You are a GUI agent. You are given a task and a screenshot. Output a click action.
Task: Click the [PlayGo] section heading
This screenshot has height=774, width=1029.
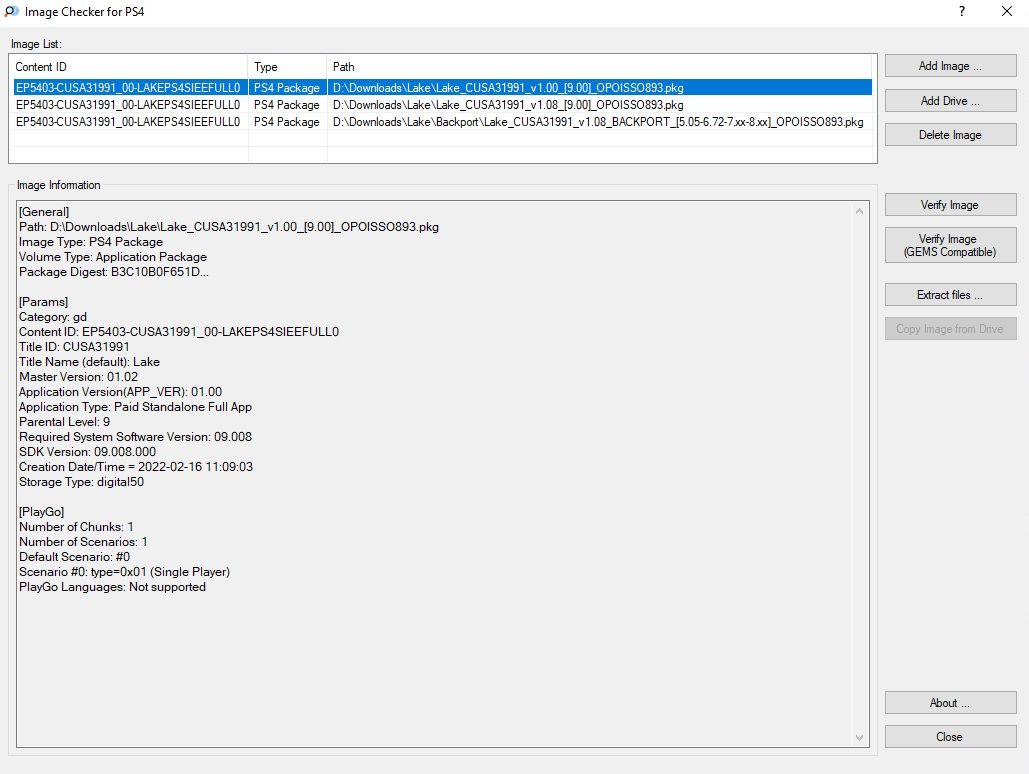41,511
